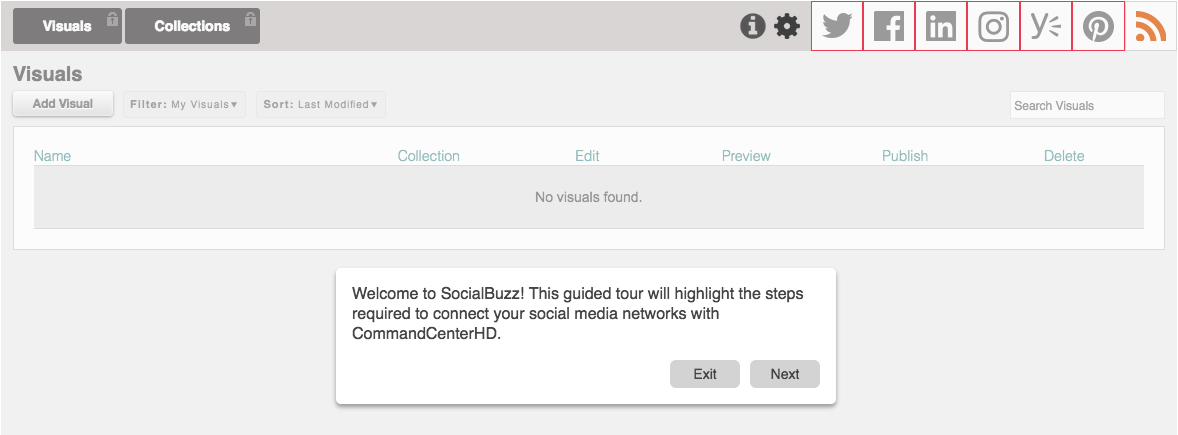The height and width of the screenshot is (435, 1178).
Task: Expand the Filter: My Visuals dropdown
Action: pos(184,104)
